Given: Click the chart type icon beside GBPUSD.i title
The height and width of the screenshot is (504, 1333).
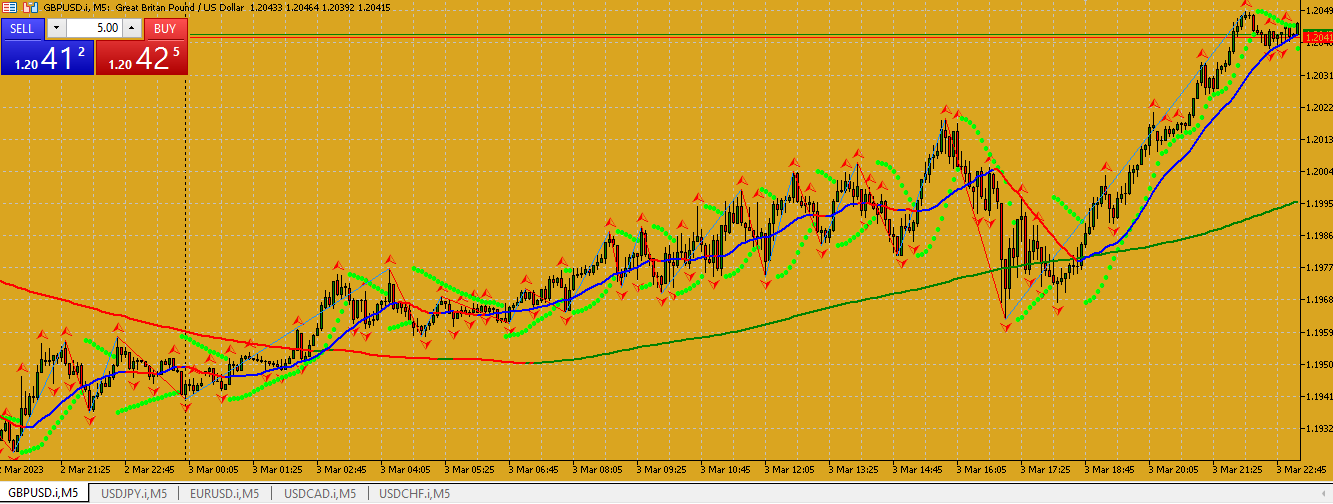Looking at the screenshot, I should click(x=30, y=7).
